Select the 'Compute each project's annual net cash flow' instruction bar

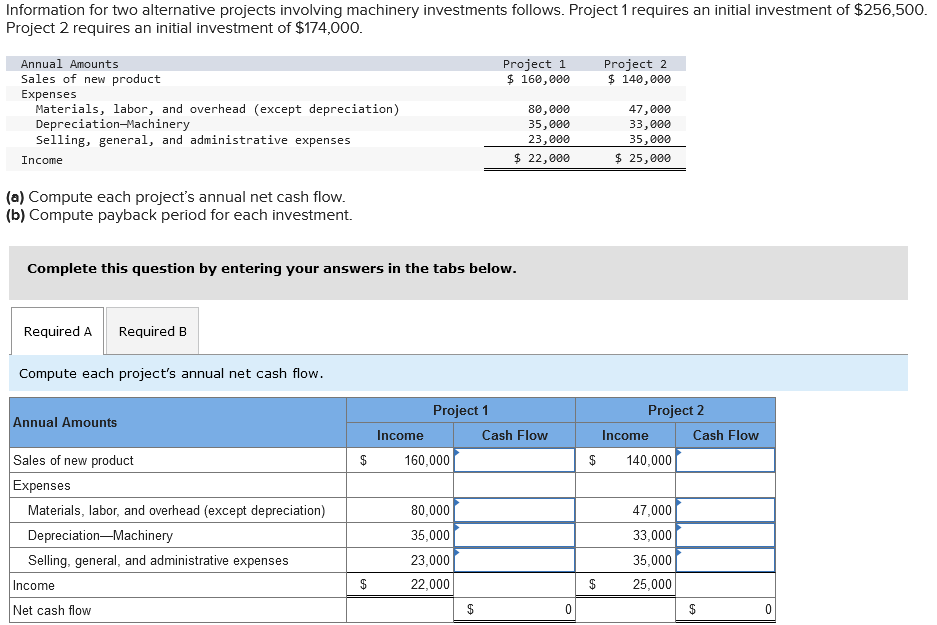[458, 373]
